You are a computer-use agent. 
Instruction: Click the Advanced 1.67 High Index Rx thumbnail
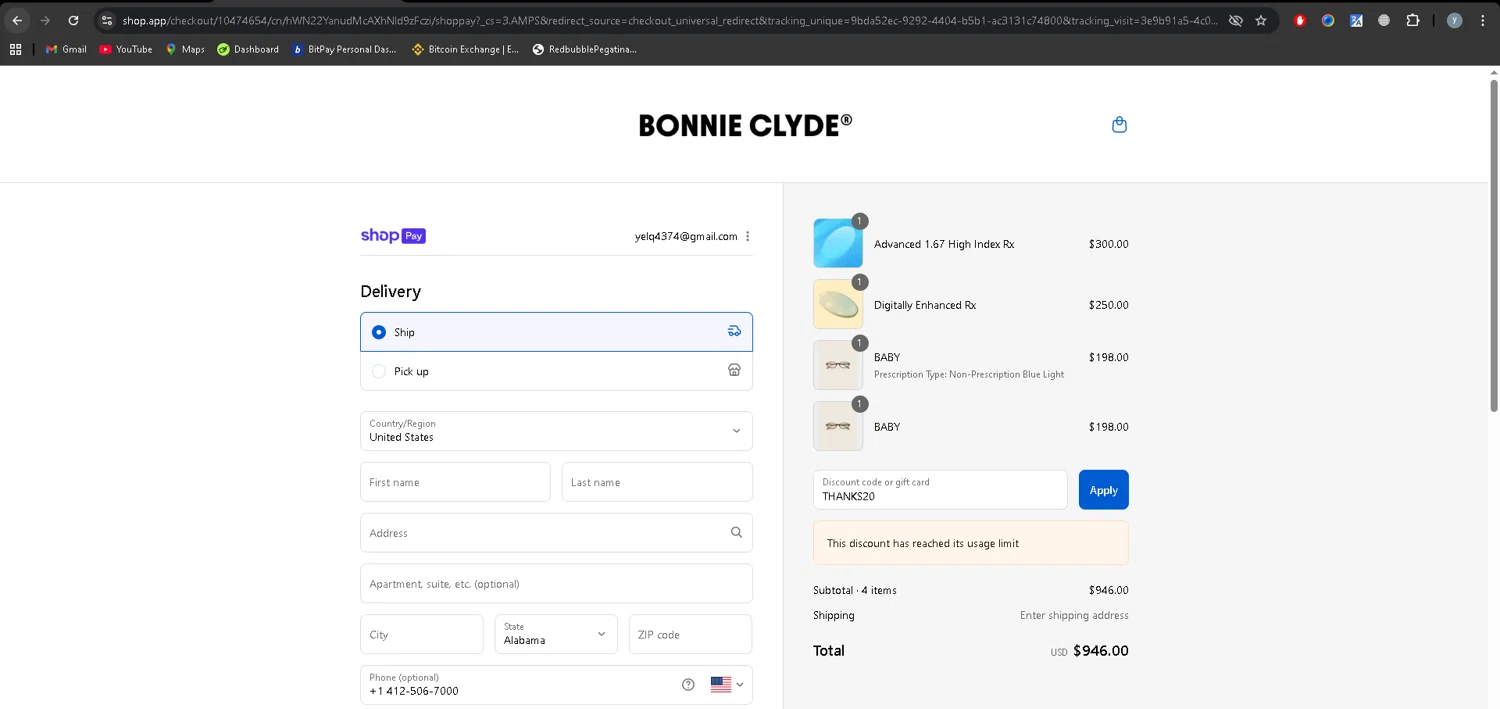click(x=838, y=243)
